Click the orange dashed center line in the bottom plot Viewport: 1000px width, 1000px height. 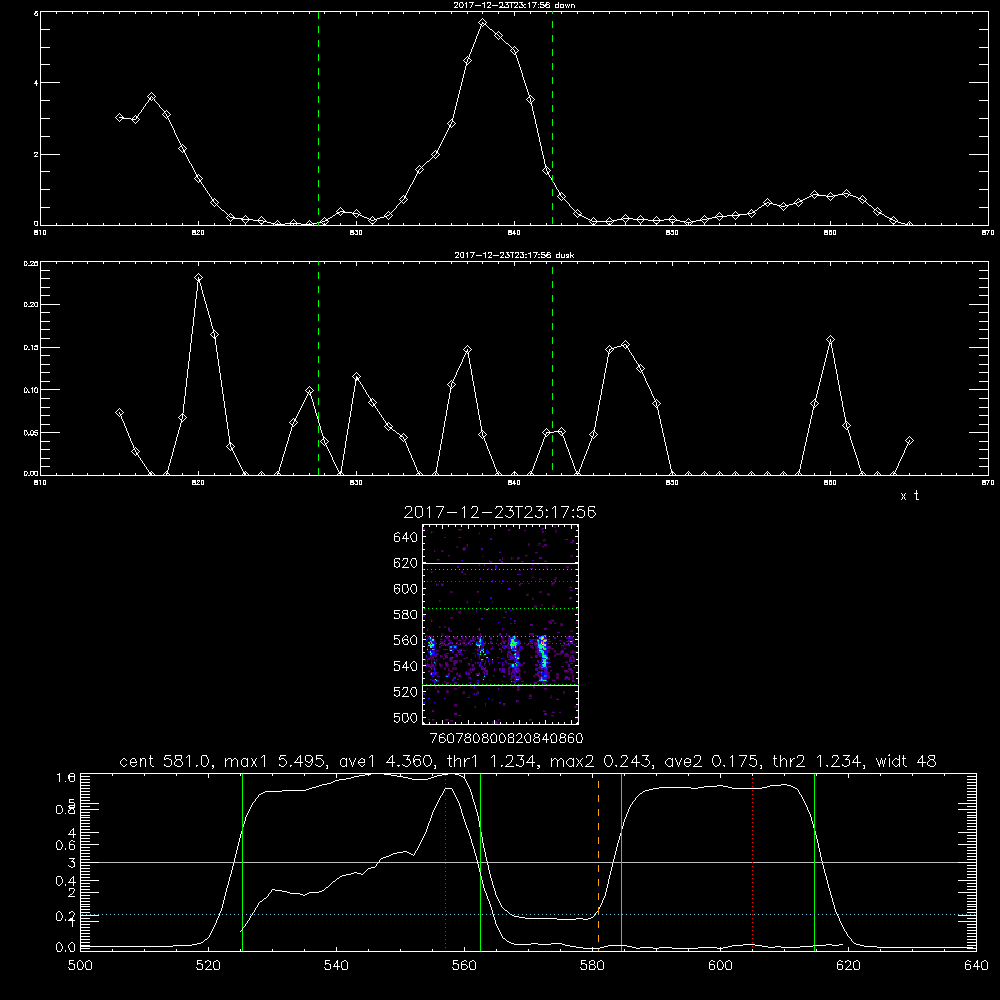pyautogui.click(x=598, y=861)
